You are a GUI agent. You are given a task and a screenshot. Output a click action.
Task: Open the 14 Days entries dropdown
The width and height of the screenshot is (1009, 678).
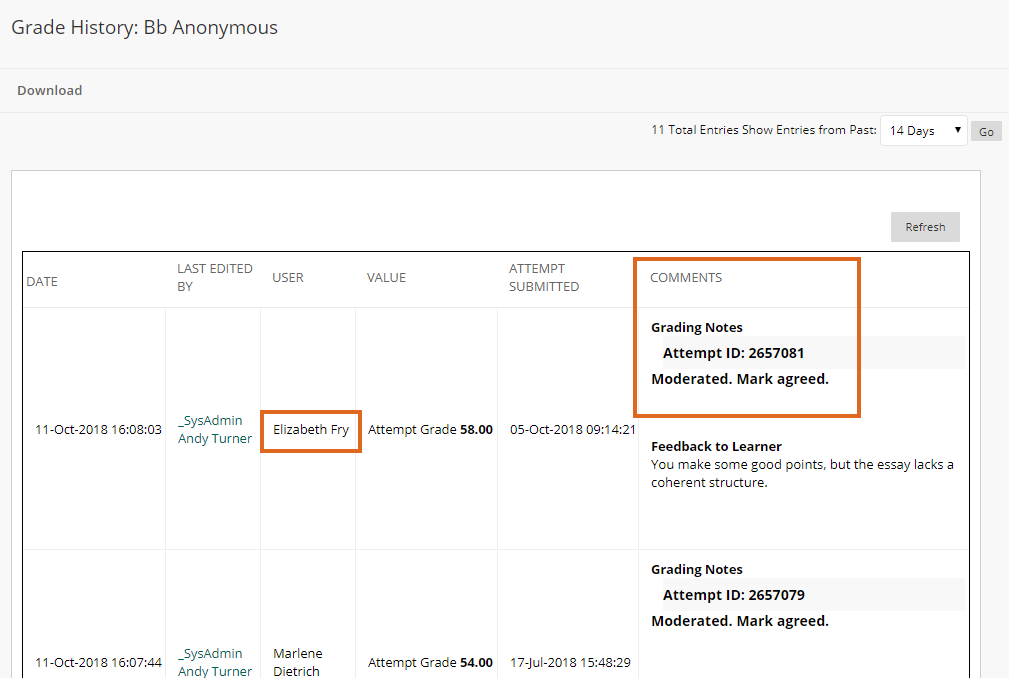point(923,131)
